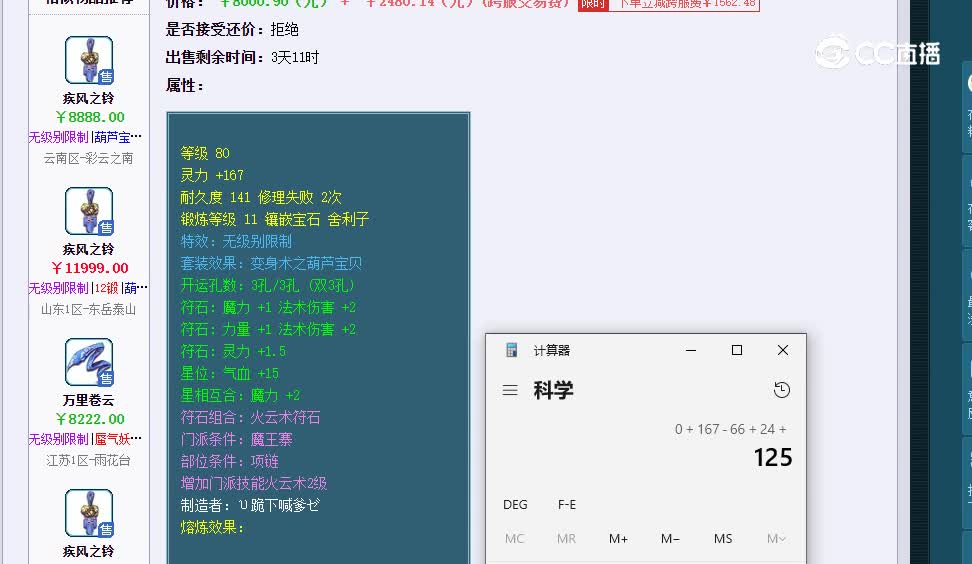
Task: Toggle the DEG angle unit in Calculator
Action: [x=515, y=505]
